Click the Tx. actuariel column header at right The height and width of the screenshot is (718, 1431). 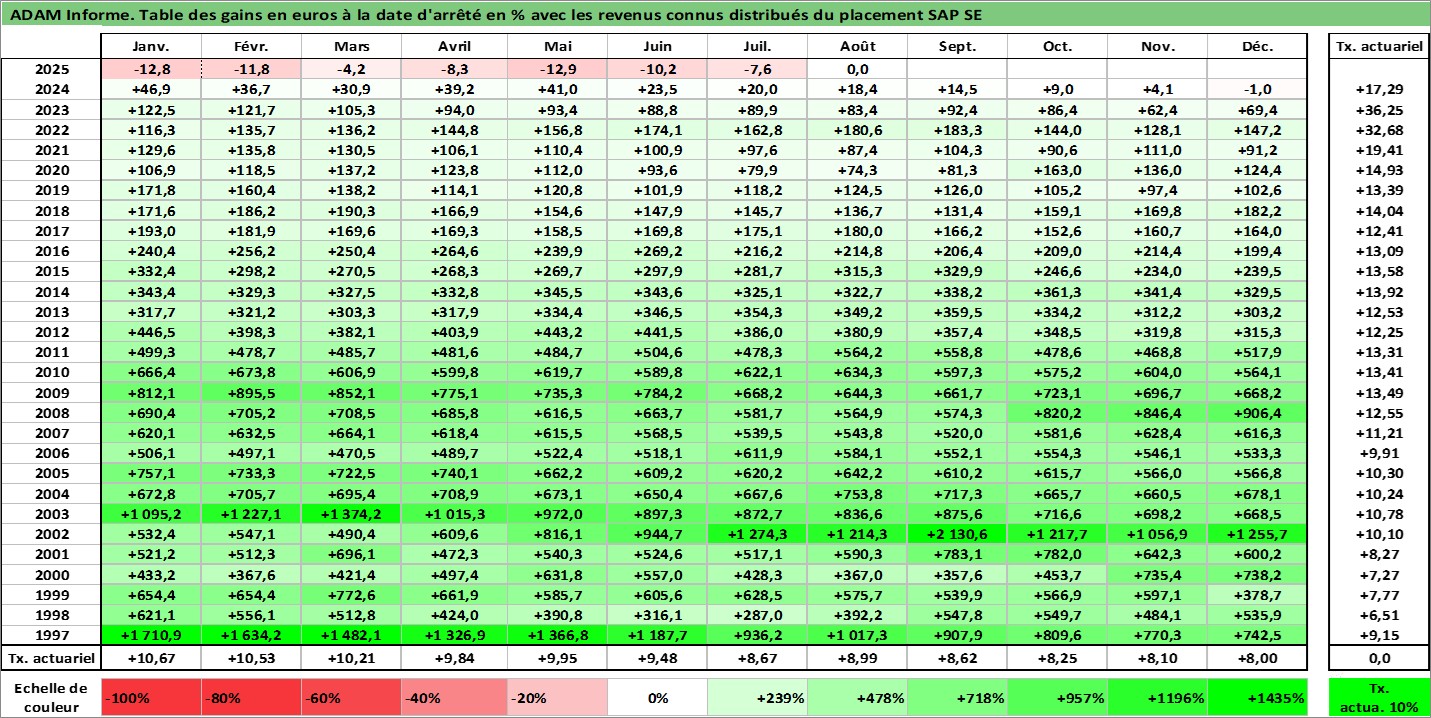pos(1378,47)
